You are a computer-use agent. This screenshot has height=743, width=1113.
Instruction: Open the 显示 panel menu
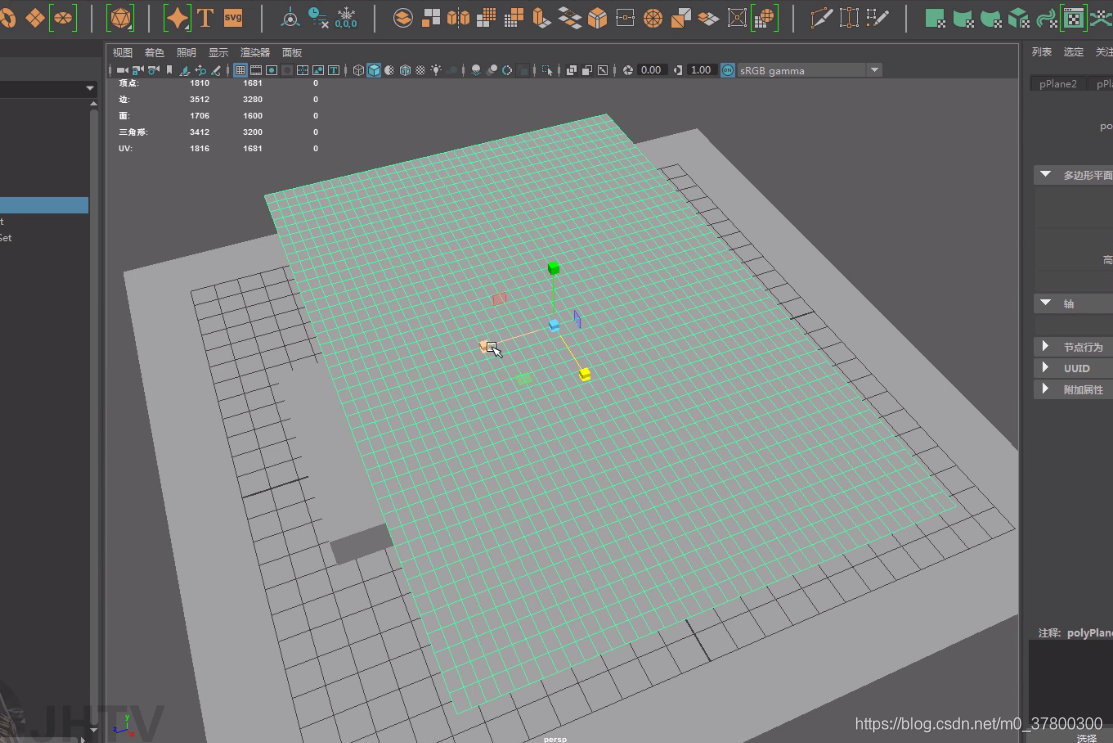point(218,53)
